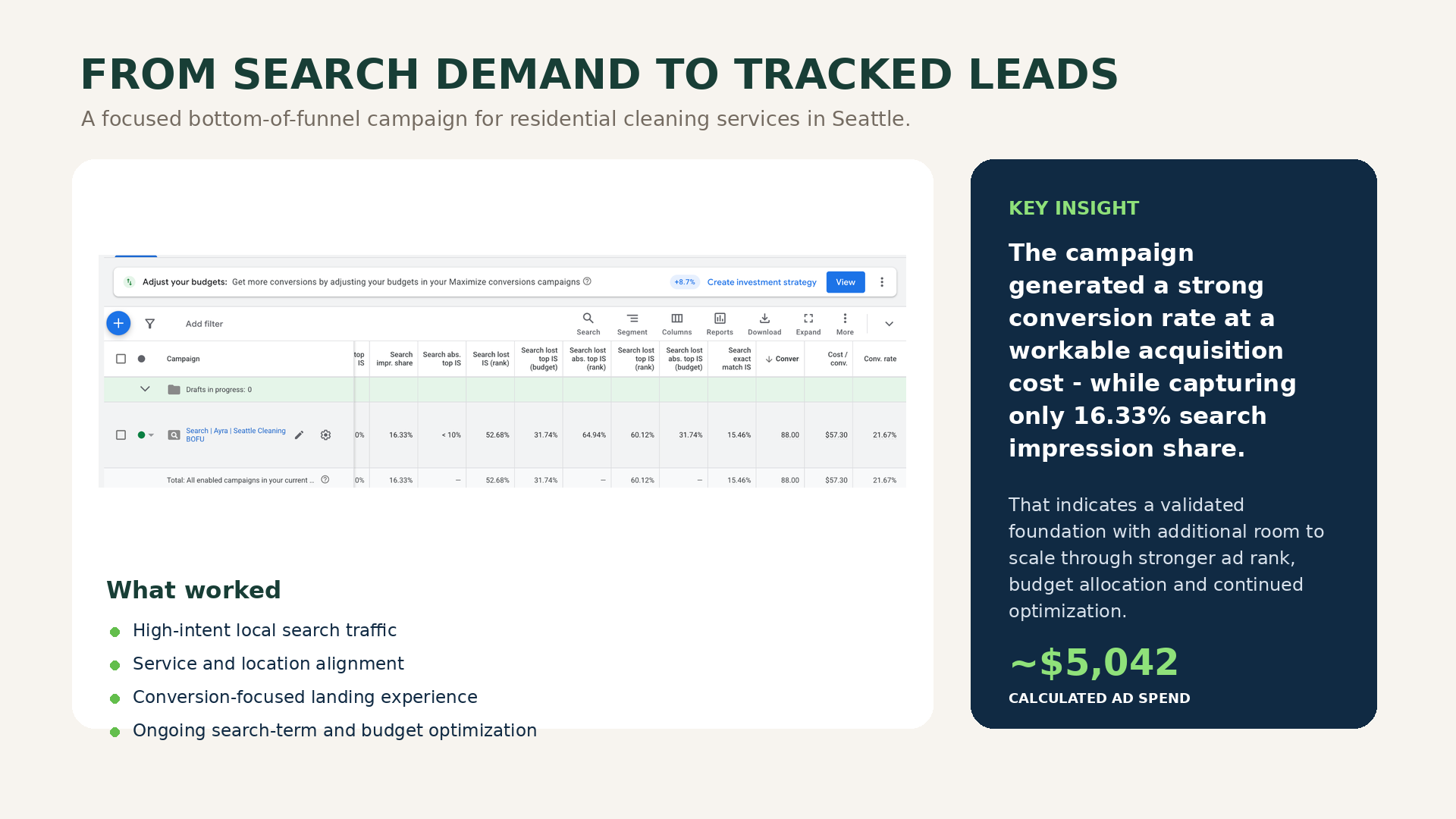Open green status dropdown for campaign
Screen dimensions: 1456x819
tap(146, 435)
